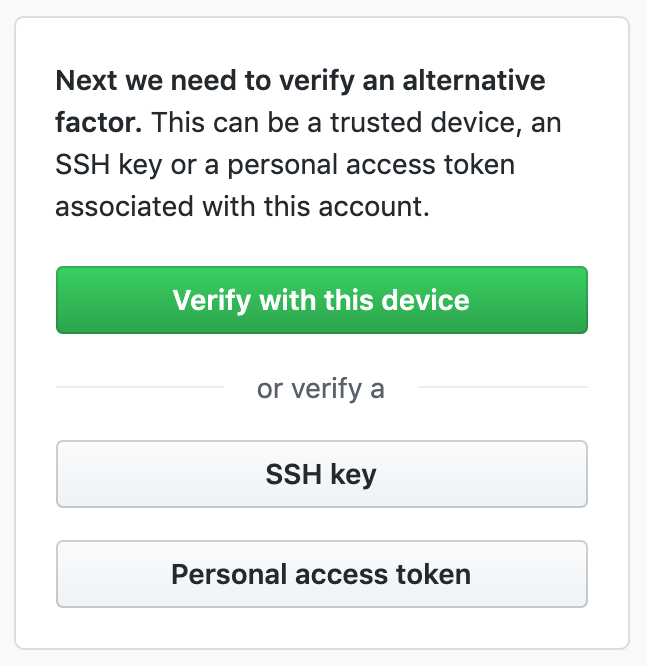Verify using an SSH key
Screen dimensions: 646x666
coord(321,474)
